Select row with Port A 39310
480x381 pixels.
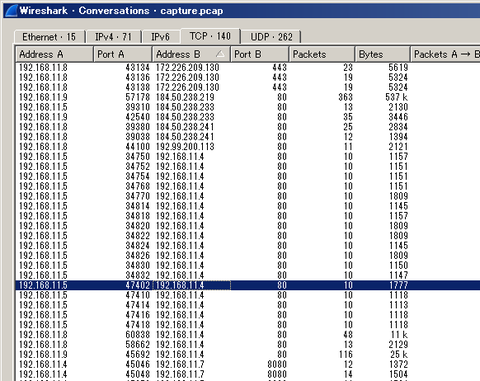point(248,107)
